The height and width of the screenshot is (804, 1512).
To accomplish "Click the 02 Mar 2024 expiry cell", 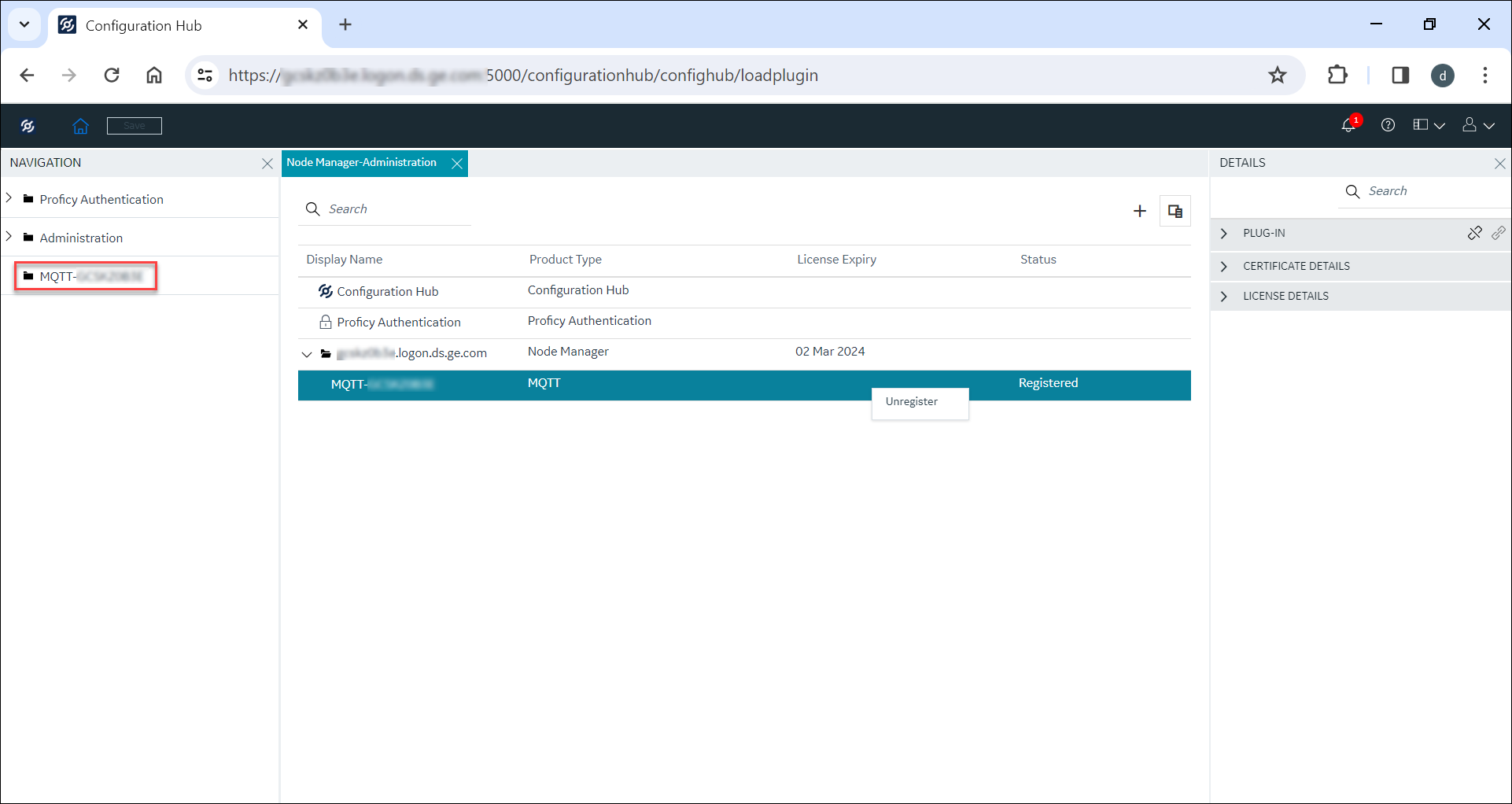I will click(x=830, y=352).
